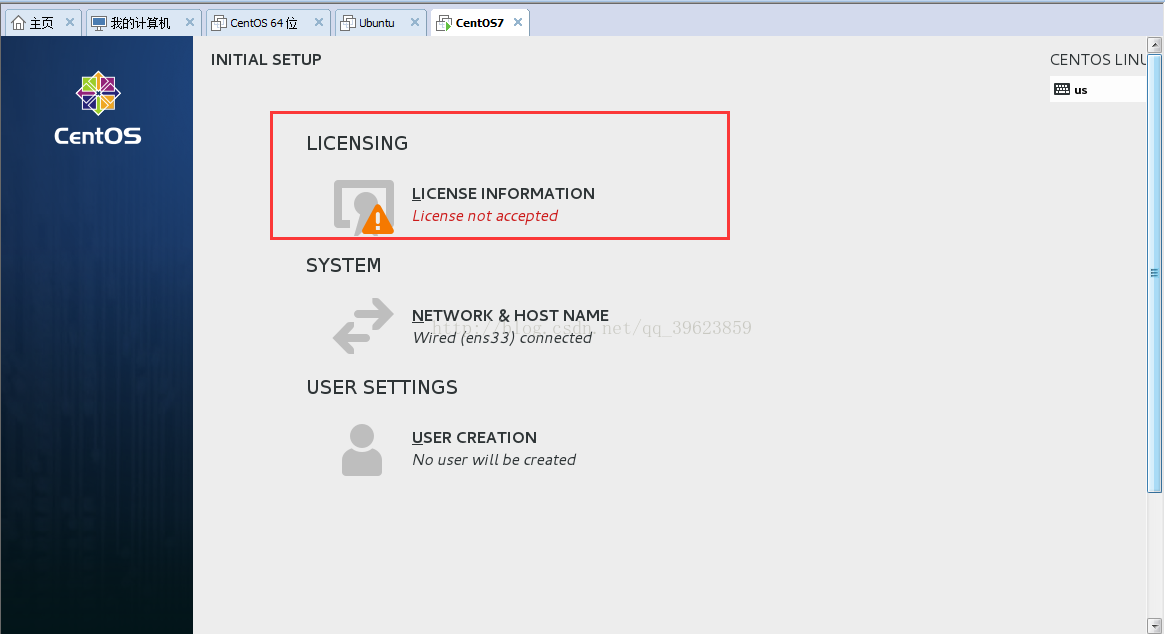Open NETWORK & HOST NAME settings

(x=510, y=315)
